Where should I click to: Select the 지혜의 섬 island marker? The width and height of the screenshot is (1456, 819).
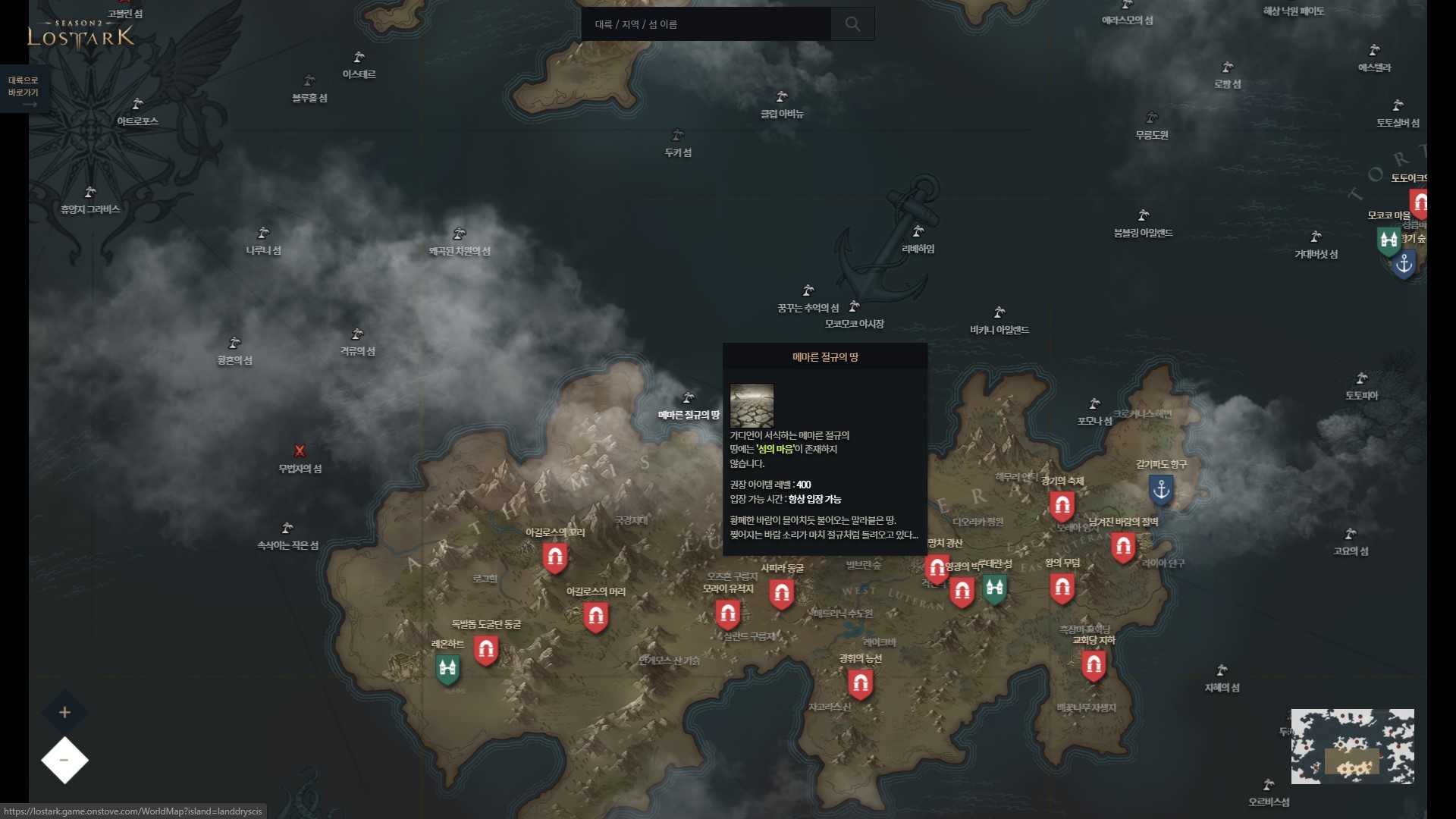pos(1222,671)
